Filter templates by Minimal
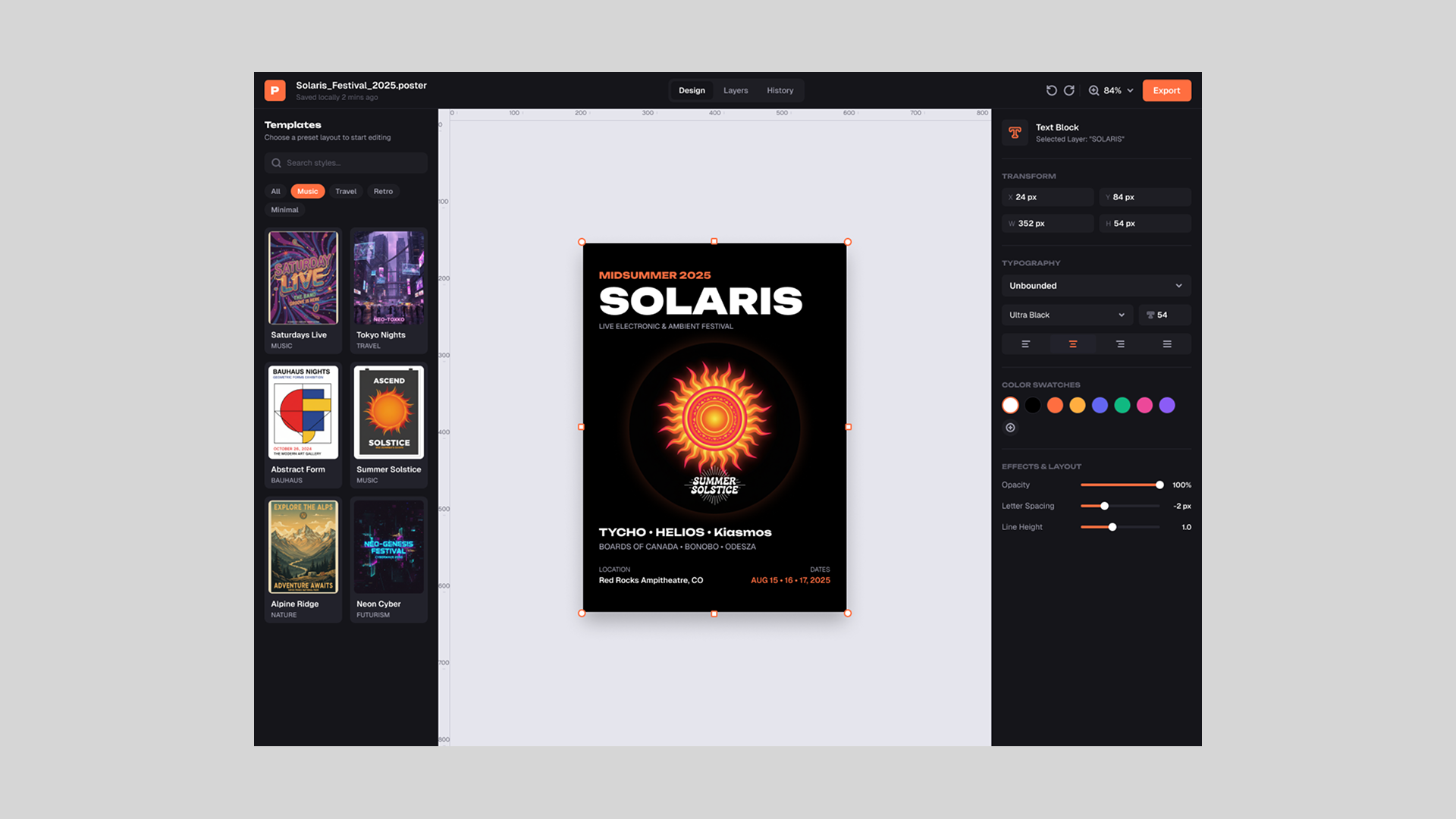This screenshot has height=819, width=1456. click(285, 210)
